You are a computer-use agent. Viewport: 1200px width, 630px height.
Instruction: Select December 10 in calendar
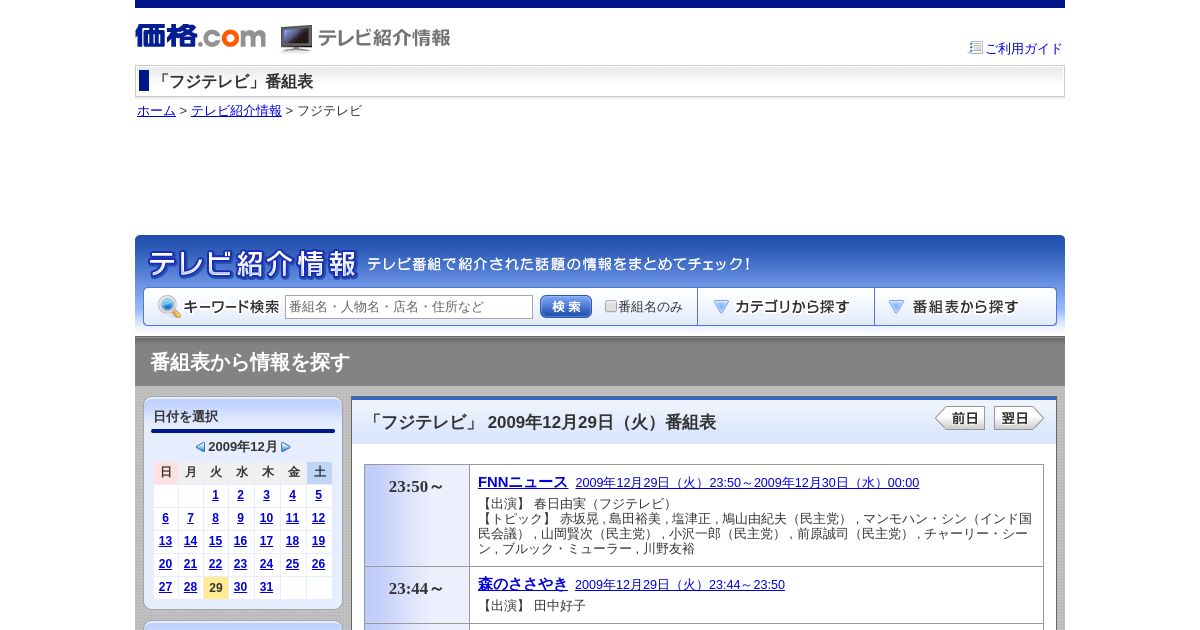click(266, 518)
